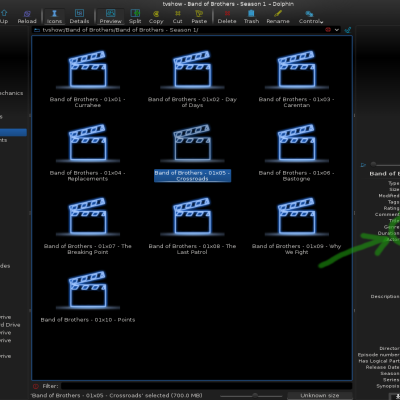The image size is (400, 400).
Task: Click the 'Tags' label in Information panel
Action: tap(393, 202)
